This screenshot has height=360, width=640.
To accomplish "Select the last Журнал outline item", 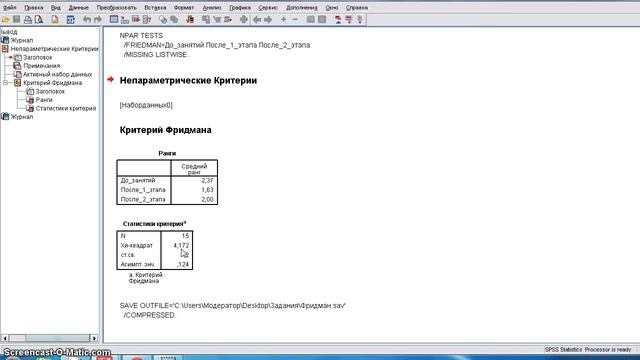I will [x=22, y=117].
